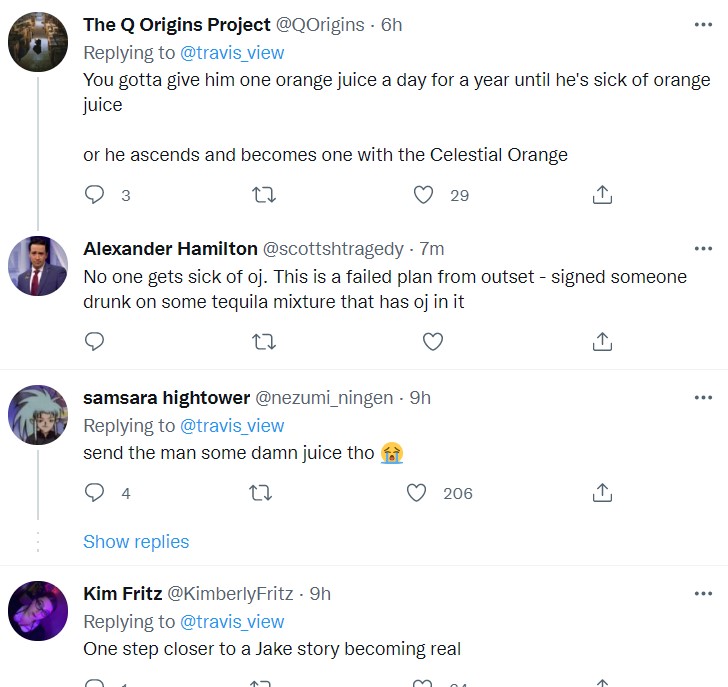Reply to samsara hightower's tweet

coord(95,493)
